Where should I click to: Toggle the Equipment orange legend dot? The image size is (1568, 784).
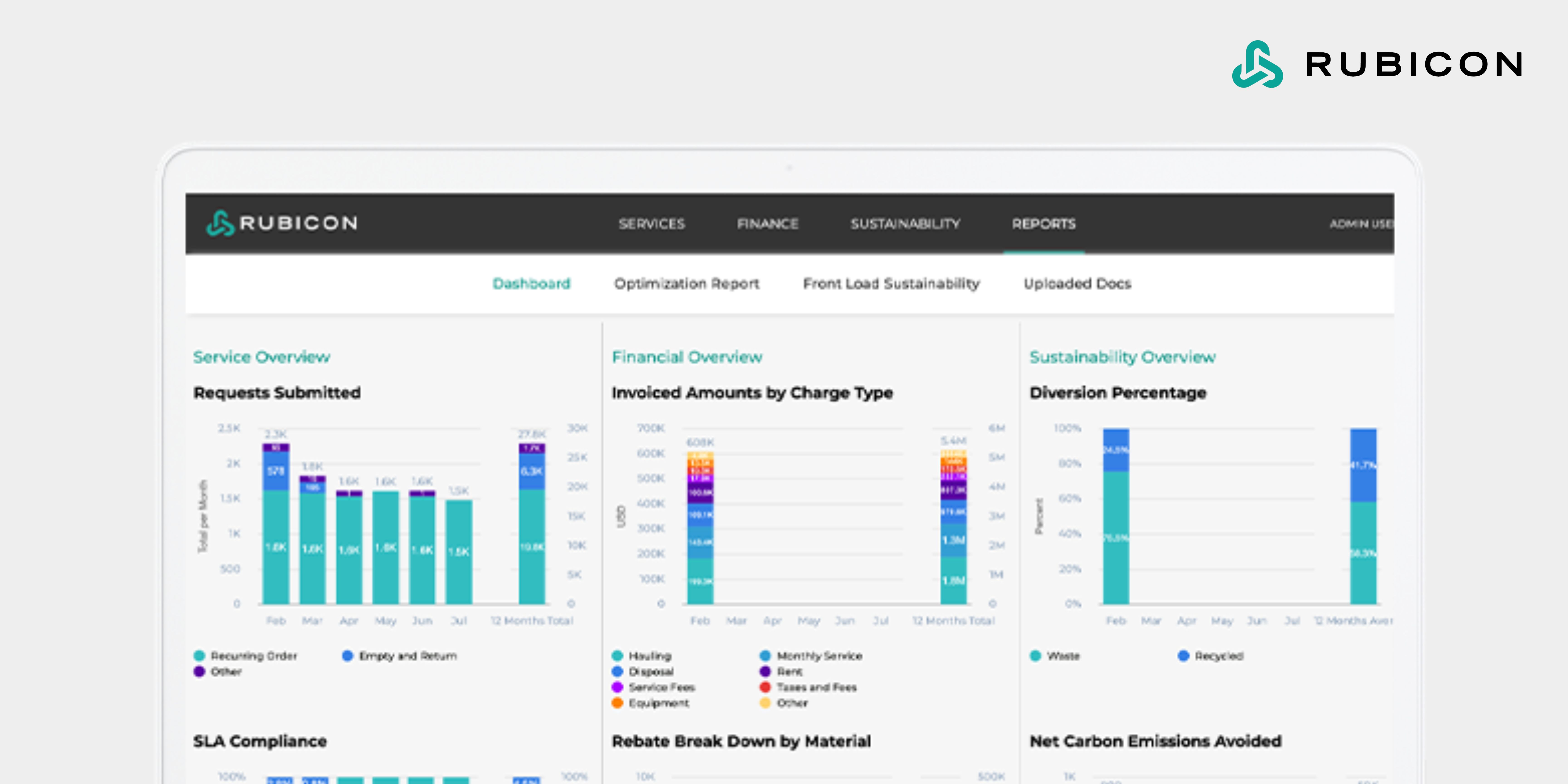click(x=617, y=703)
